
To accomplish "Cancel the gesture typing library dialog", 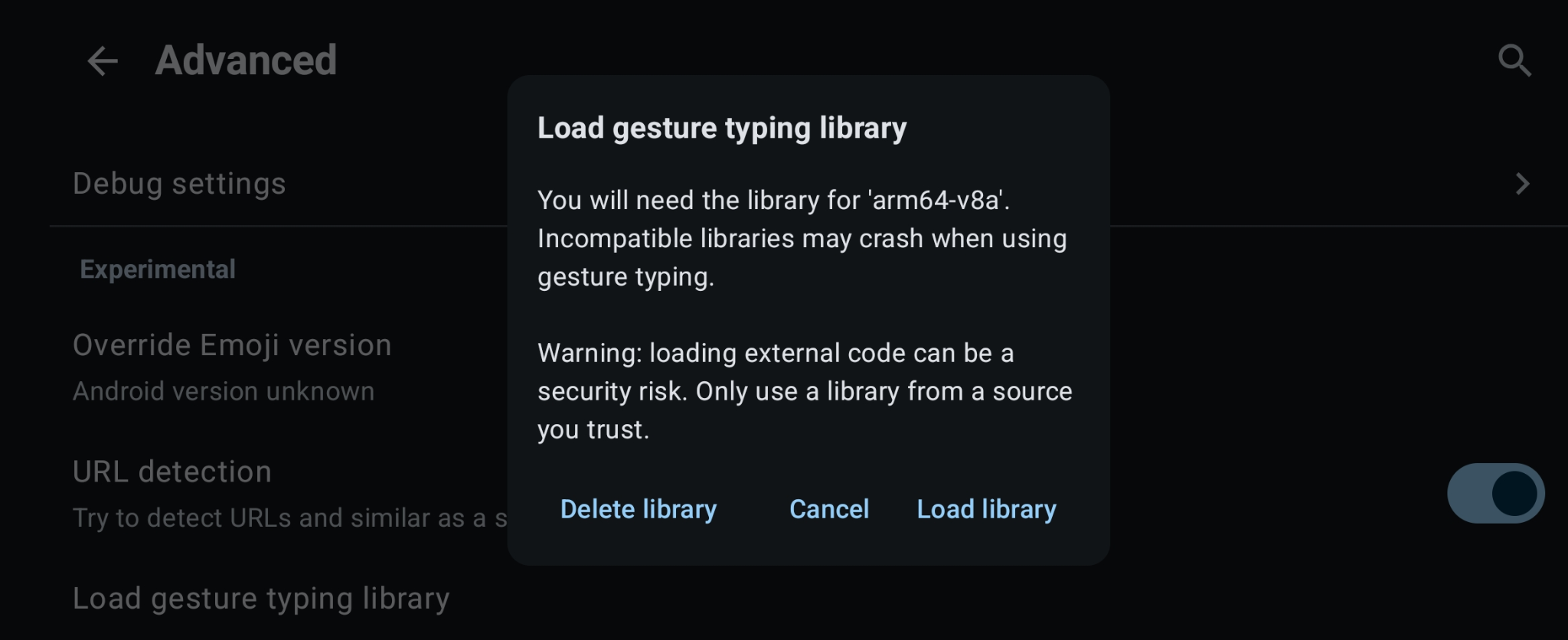I will coord(828,508).
